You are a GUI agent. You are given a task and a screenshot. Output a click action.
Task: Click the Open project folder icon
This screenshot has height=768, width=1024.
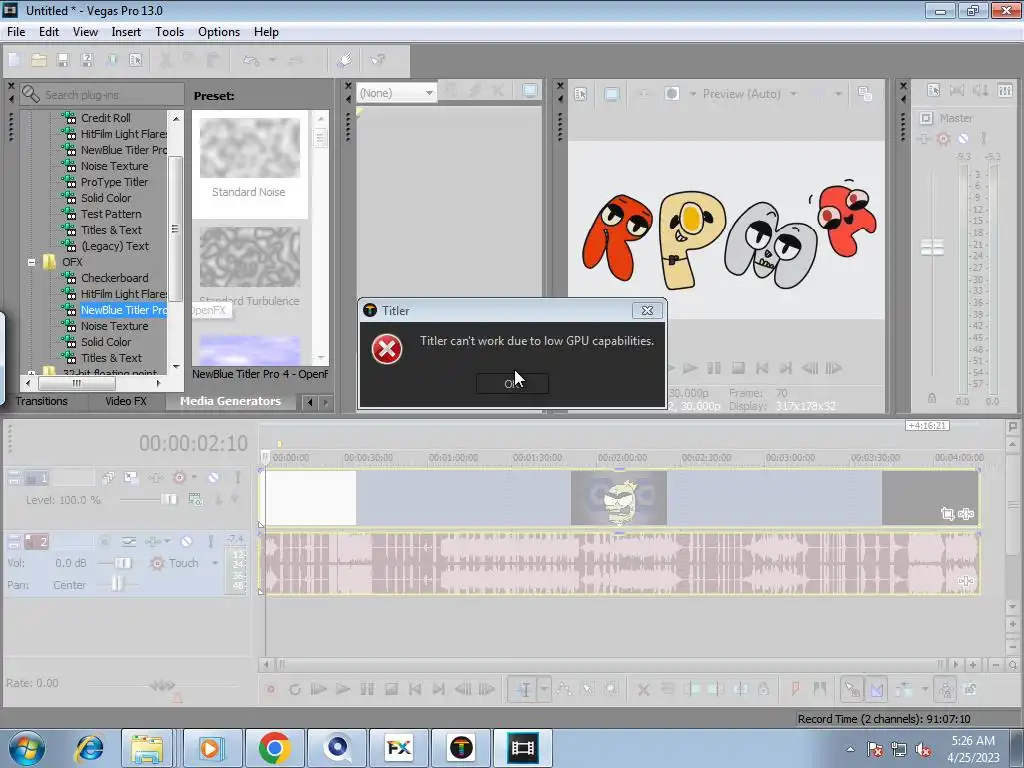39,60
